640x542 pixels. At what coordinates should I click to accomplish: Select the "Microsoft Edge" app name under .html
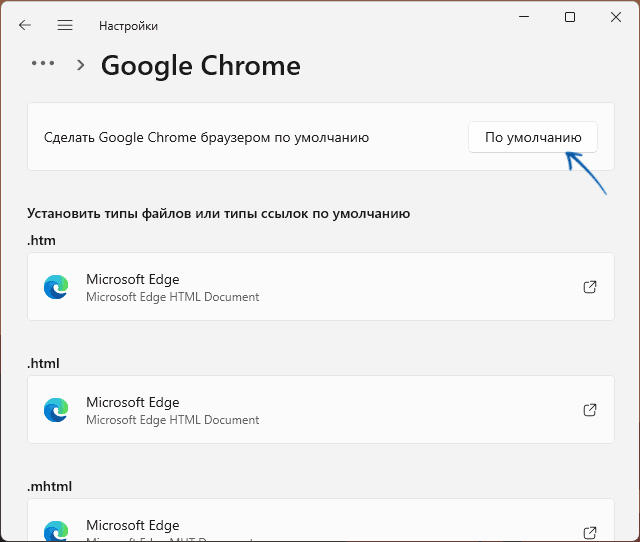click(132, 402)
